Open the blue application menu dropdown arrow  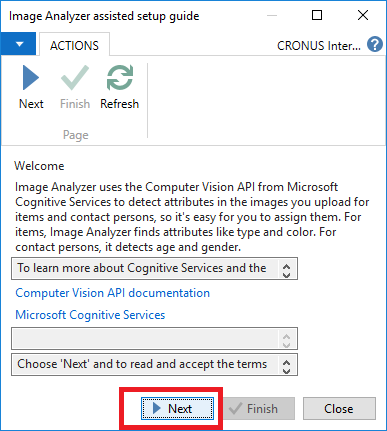18,44
